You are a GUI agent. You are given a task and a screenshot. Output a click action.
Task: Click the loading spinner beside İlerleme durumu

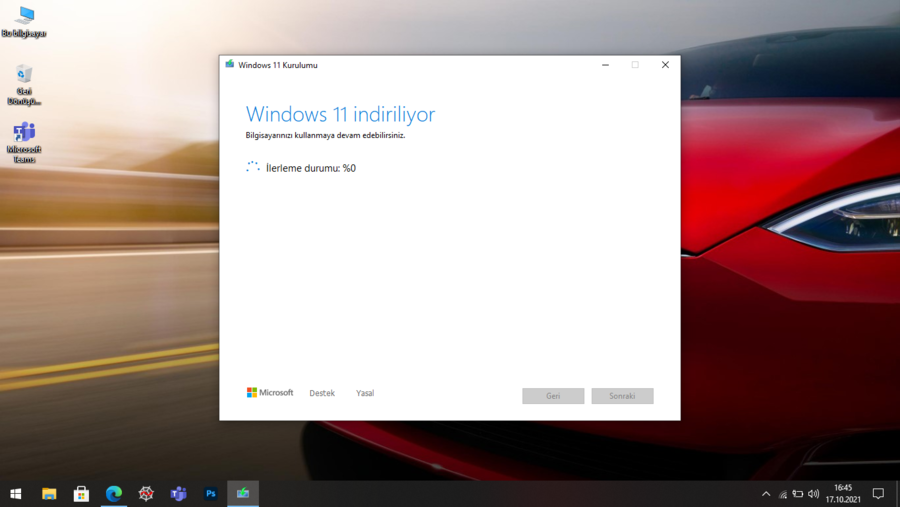253,167
